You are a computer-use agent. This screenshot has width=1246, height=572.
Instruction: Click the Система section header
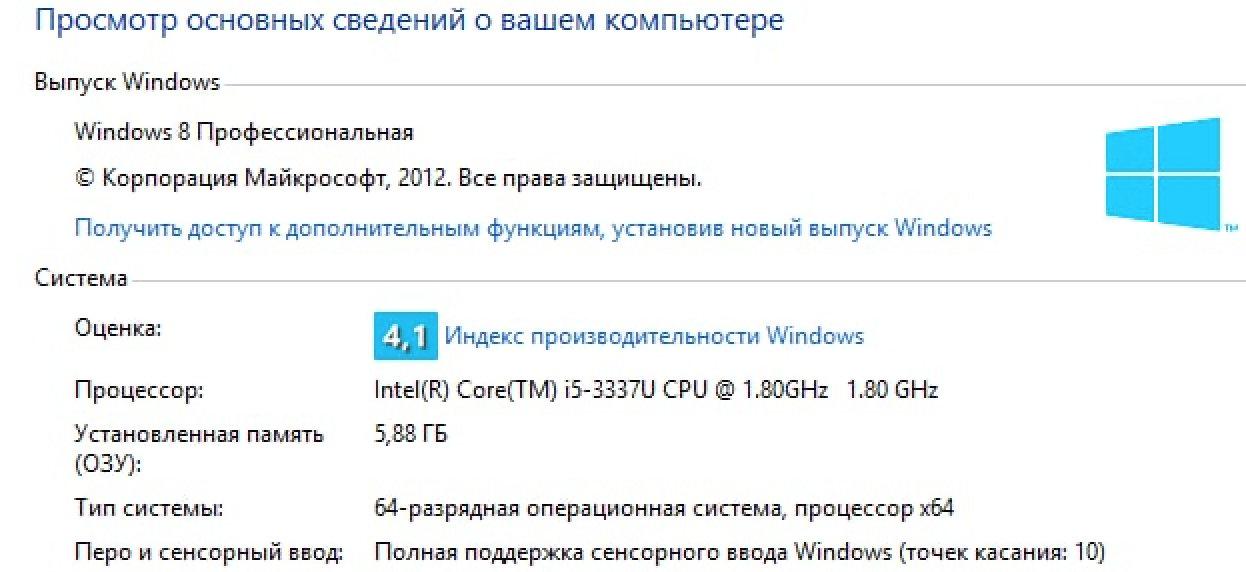click(x=81, y=278)
